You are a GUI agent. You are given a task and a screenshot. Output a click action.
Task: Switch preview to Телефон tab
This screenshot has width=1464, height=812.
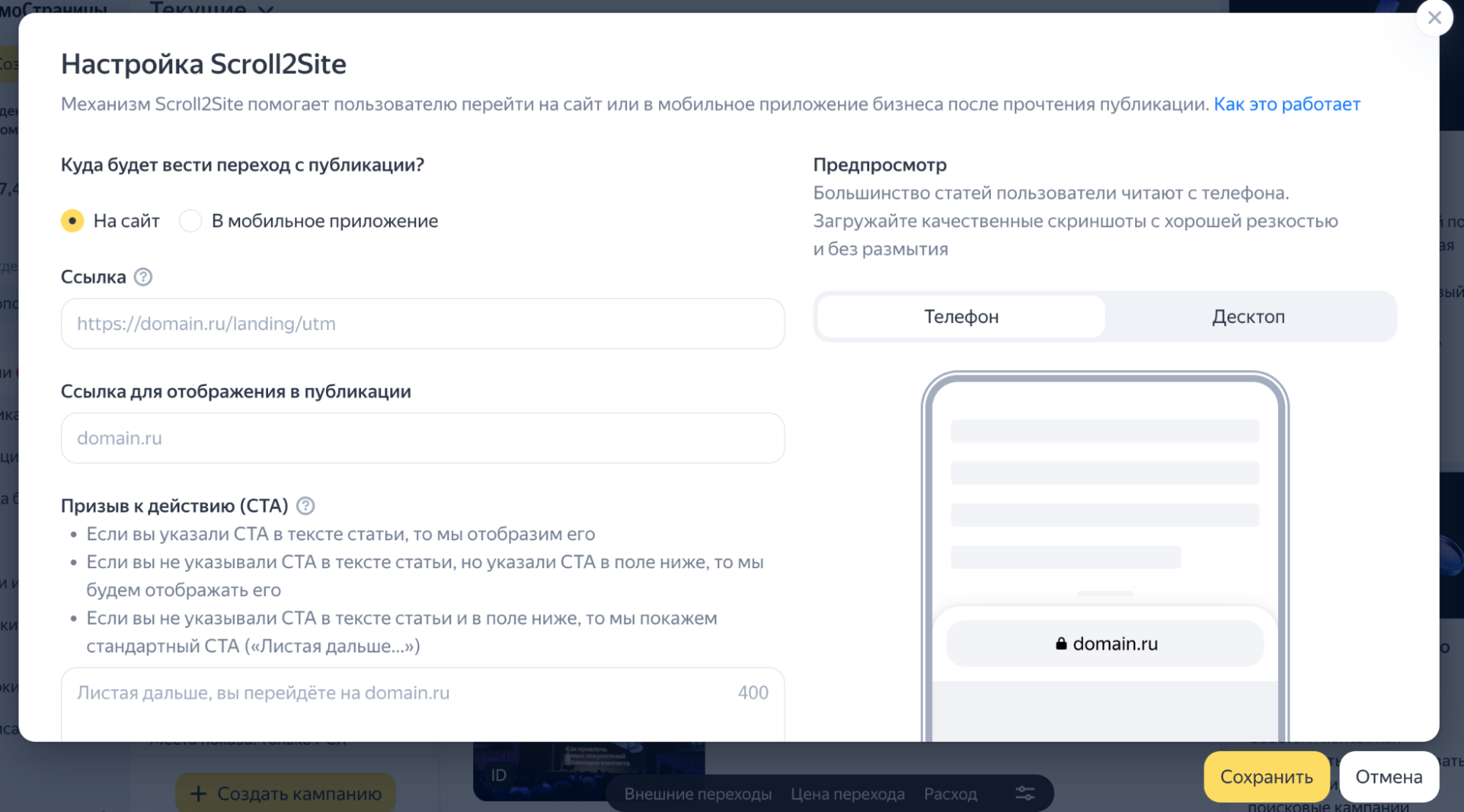961,317
